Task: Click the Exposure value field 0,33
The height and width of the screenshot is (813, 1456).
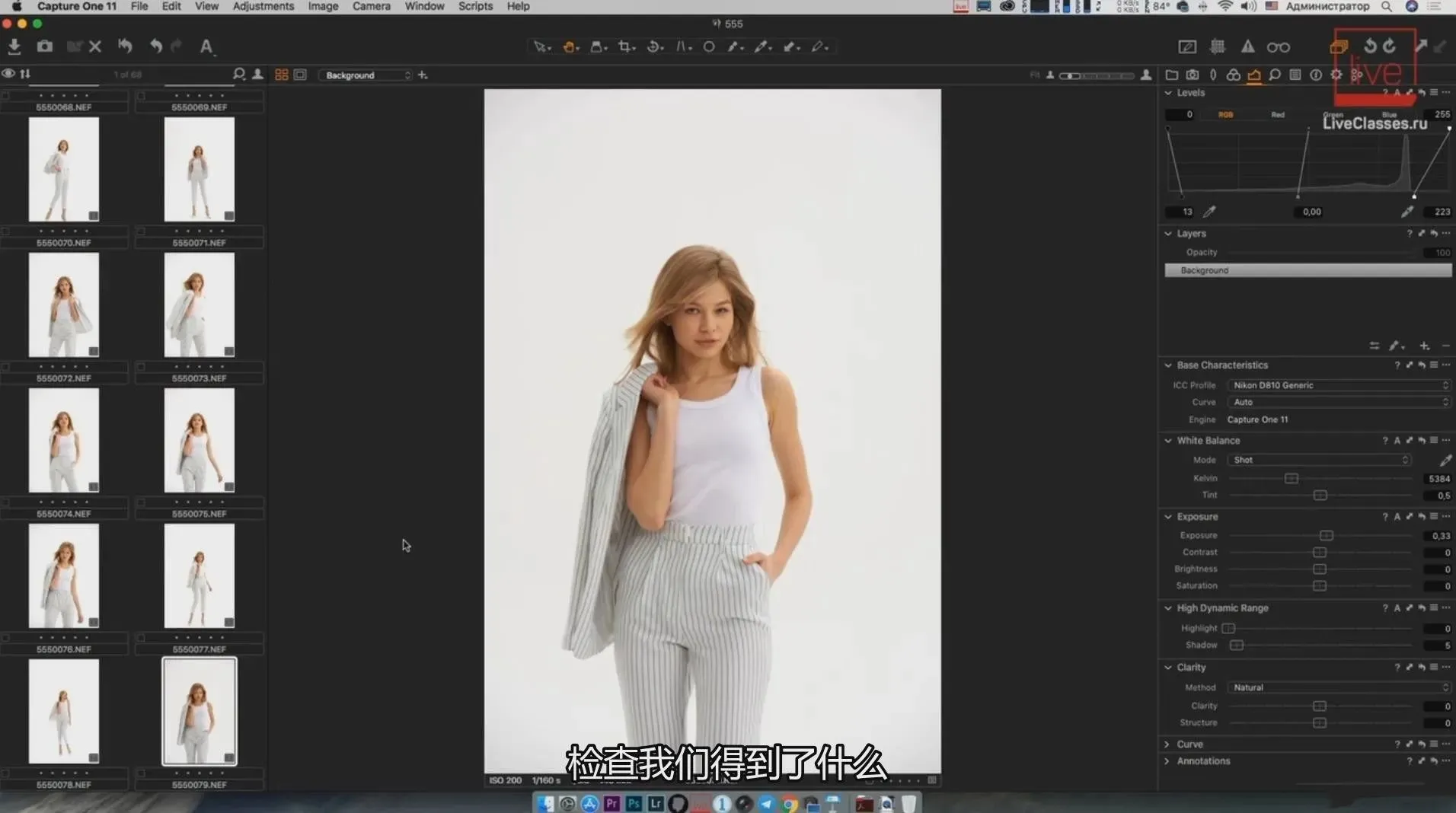Action: click(1438, 536)
